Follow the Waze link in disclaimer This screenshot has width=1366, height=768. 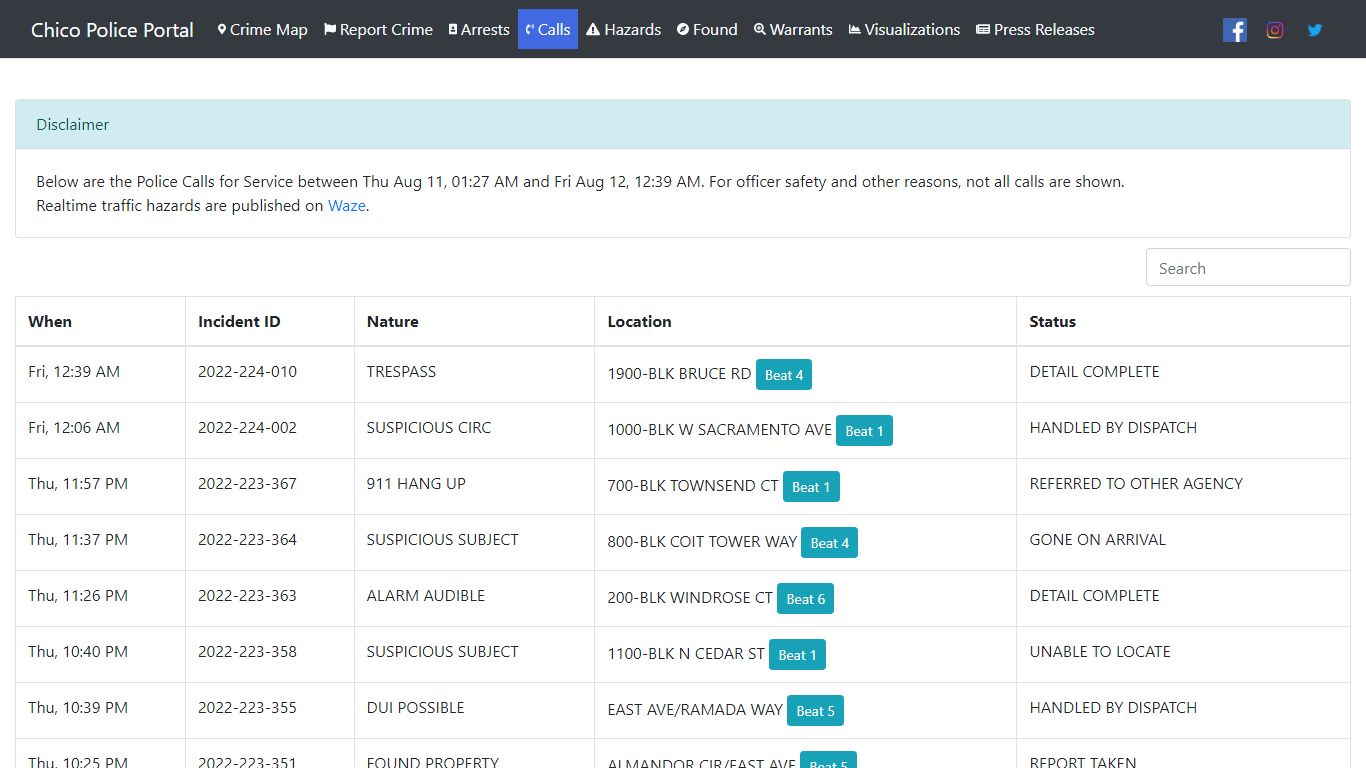[347, 206]
